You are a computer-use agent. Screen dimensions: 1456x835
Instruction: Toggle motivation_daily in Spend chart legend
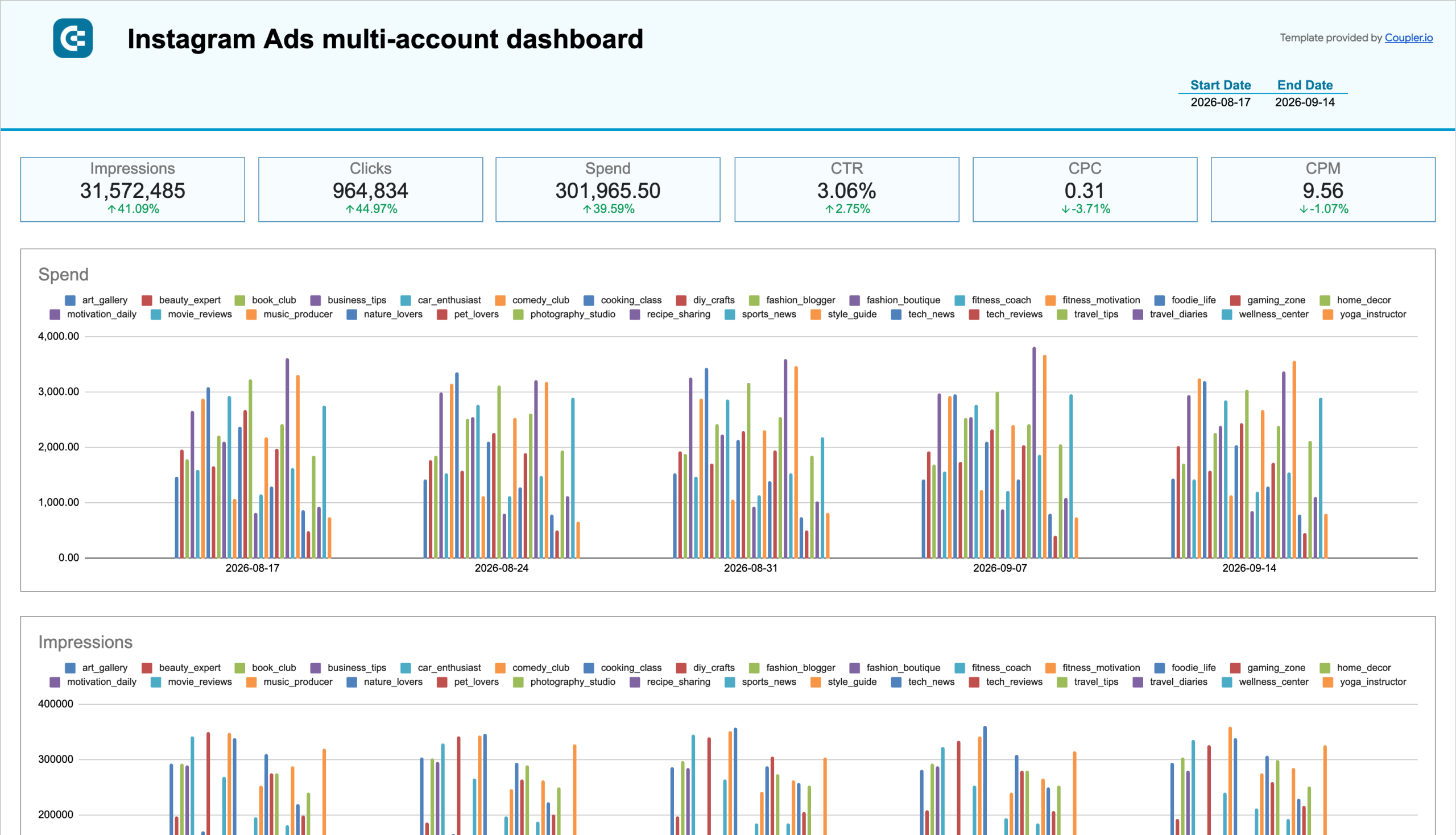93,315
